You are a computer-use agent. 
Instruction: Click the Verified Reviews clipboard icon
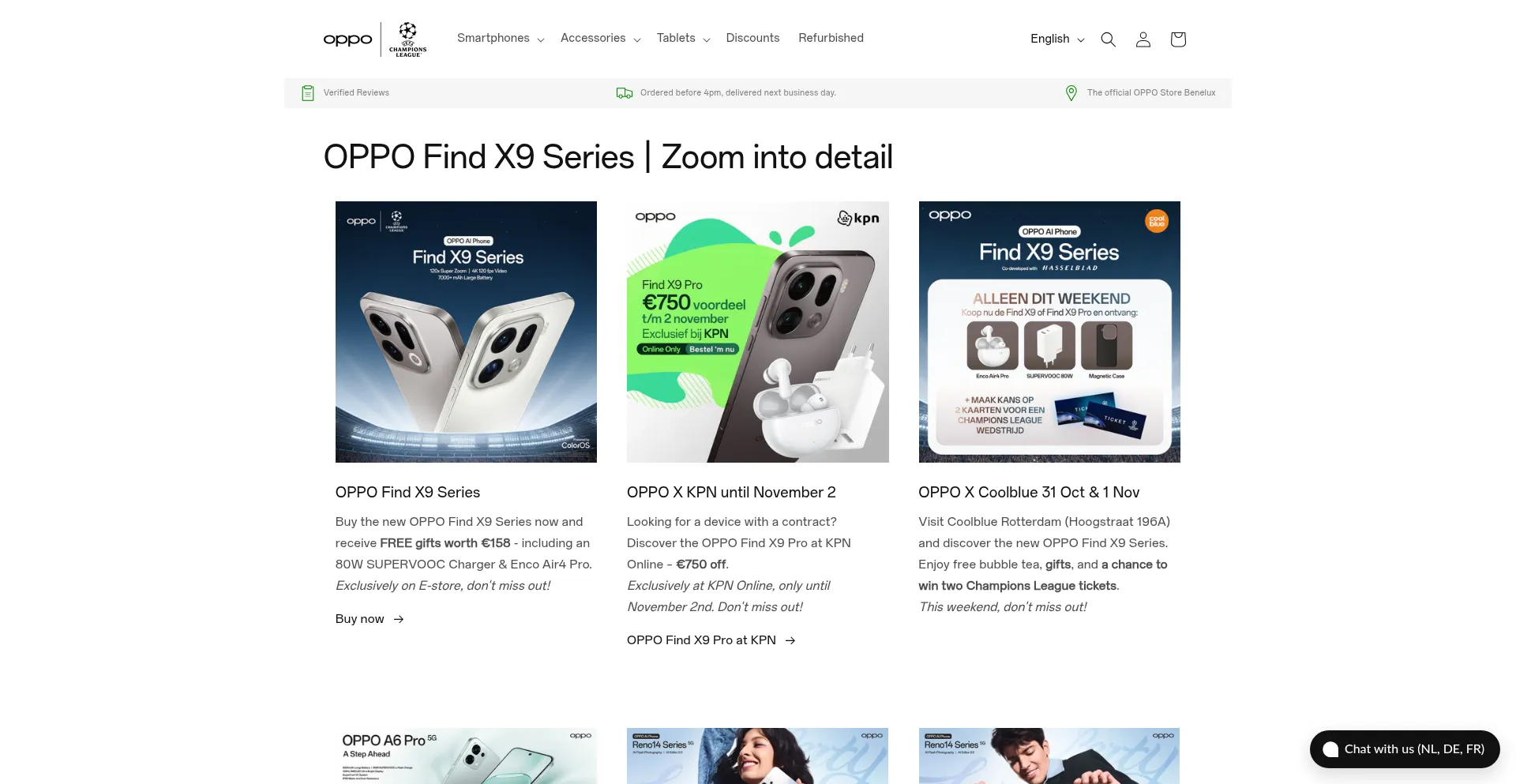click(308, 93)
